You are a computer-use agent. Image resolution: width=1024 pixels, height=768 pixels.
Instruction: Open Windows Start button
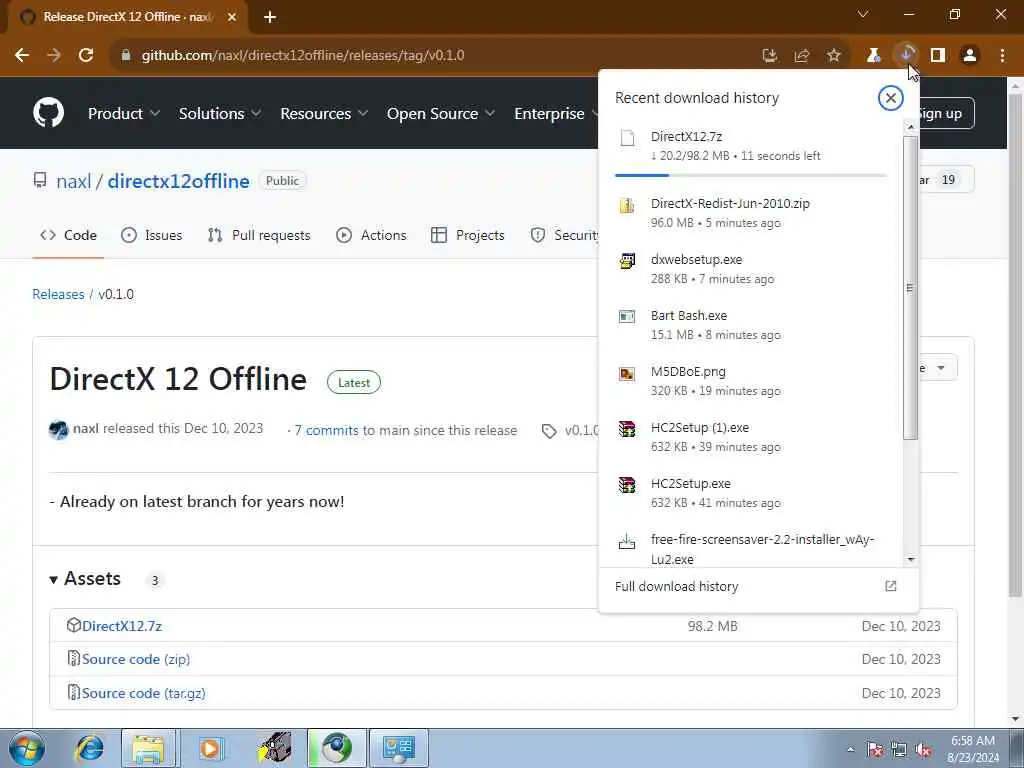coord(27,748)
